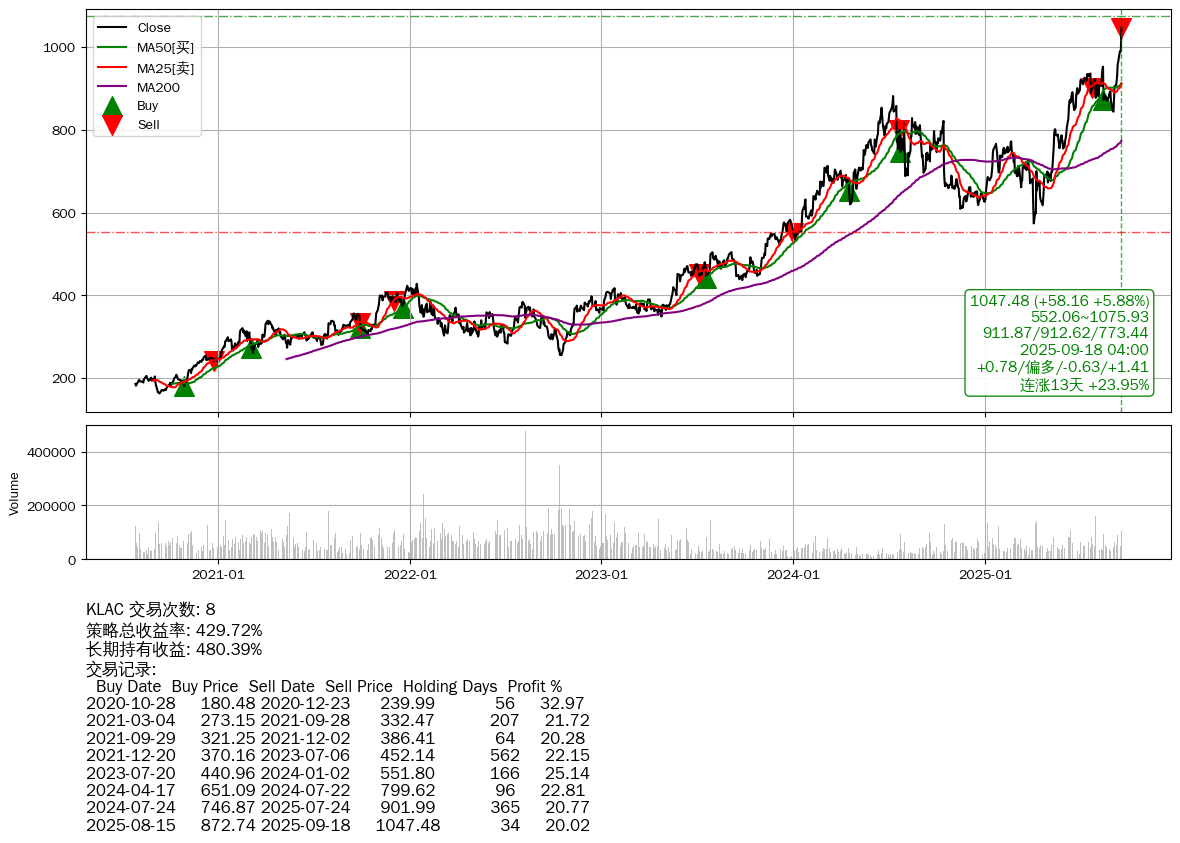The image size is (1180, 843).
Task: Click the red Sell marker at 2024-01 near 552
Action: pyautogui.click(x=794, y=232)
